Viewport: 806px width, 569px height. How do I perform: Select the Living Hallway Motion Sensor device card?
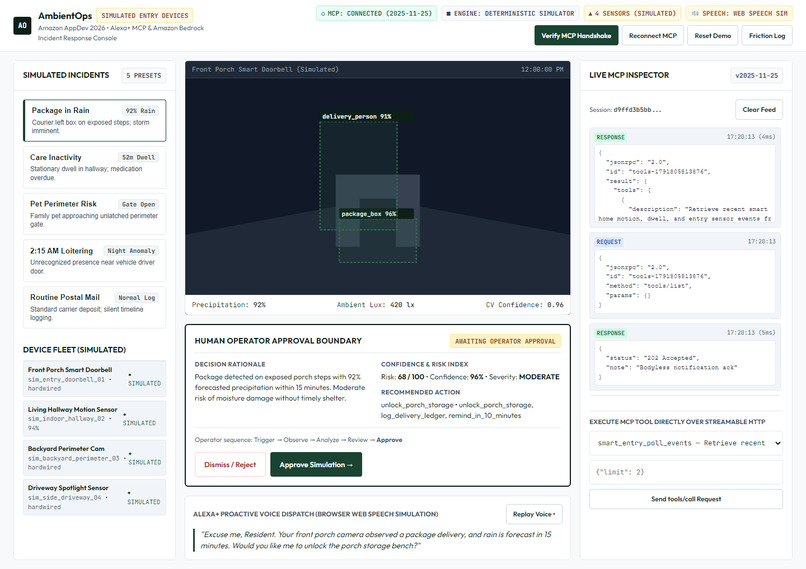click(x=95, y=418)
